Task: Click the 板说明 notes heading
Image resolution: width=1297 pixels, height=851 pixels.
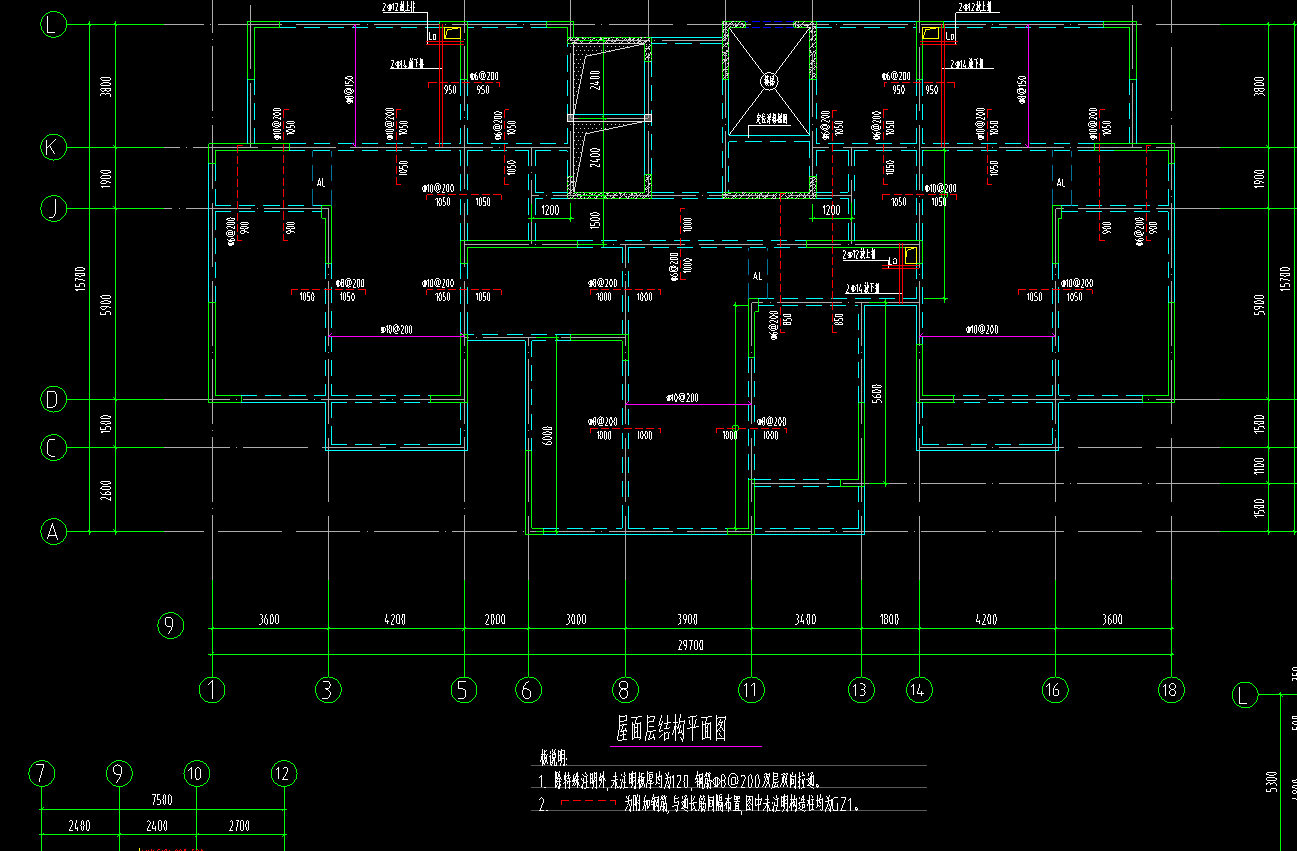Action: pos(552,759)
